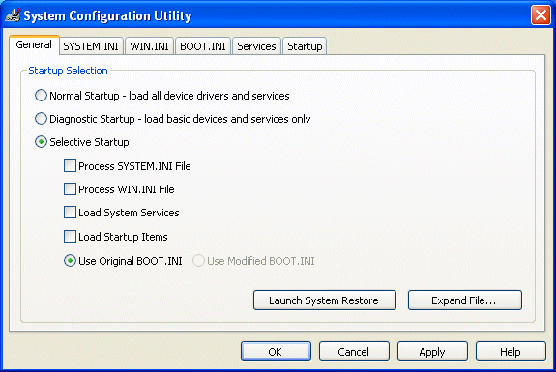
Task: Apply the configuration changes
Action: coord(432,351)
